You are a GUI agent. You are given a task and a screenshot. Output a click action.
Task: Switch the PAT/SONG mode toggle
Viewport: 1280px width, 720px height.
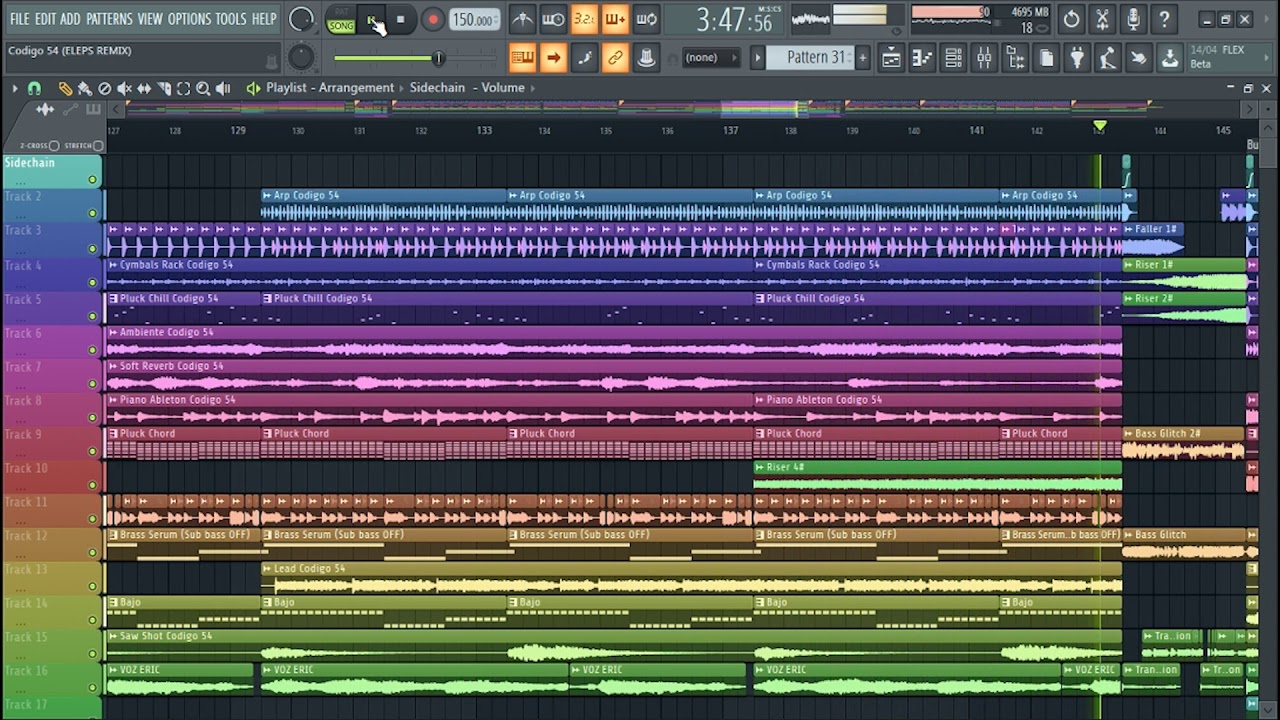(x=341, y=20)
